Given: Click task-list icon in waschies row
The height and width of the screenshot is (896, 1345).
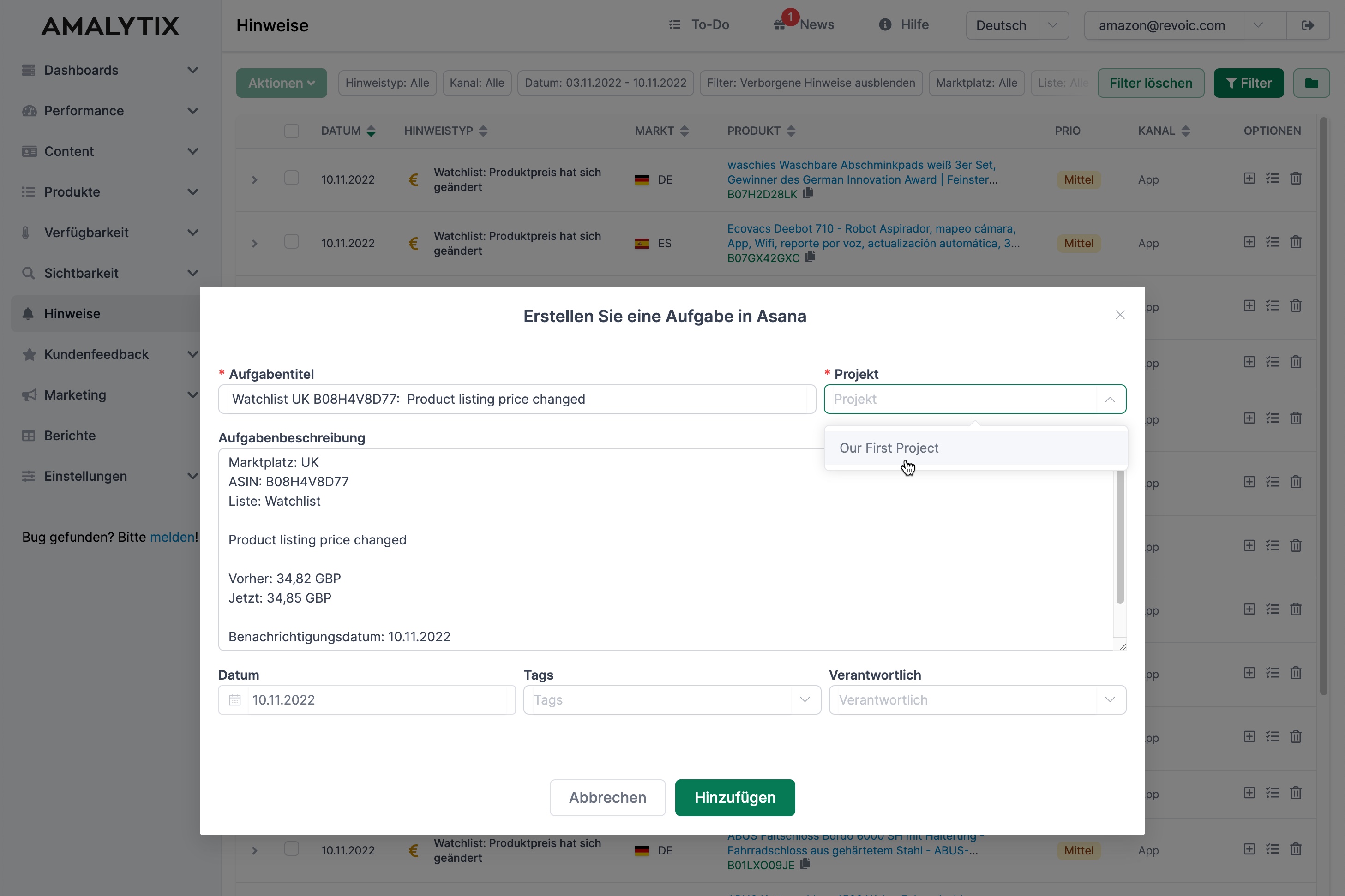Looking at the screenshot, I should pyautogui.click(x=1272, y=178).
